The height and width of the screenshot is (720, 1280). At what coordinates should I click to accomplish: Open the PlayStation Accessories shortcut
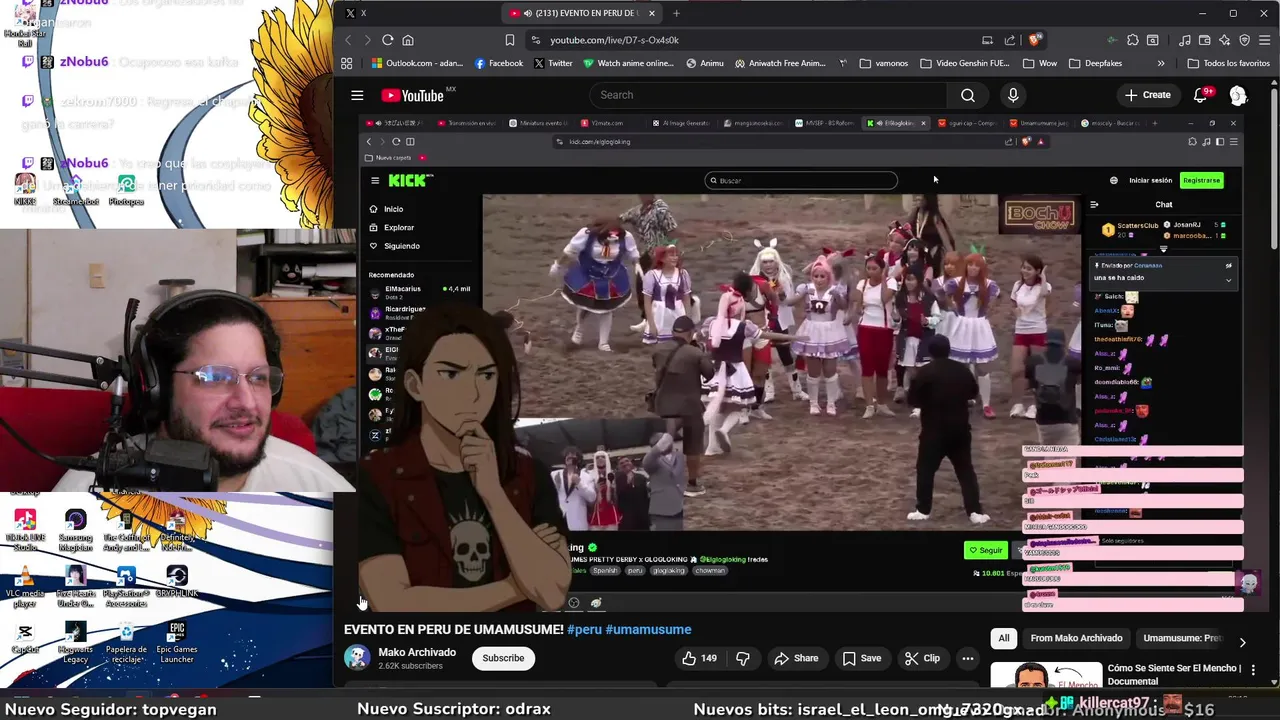click(126, 586)
